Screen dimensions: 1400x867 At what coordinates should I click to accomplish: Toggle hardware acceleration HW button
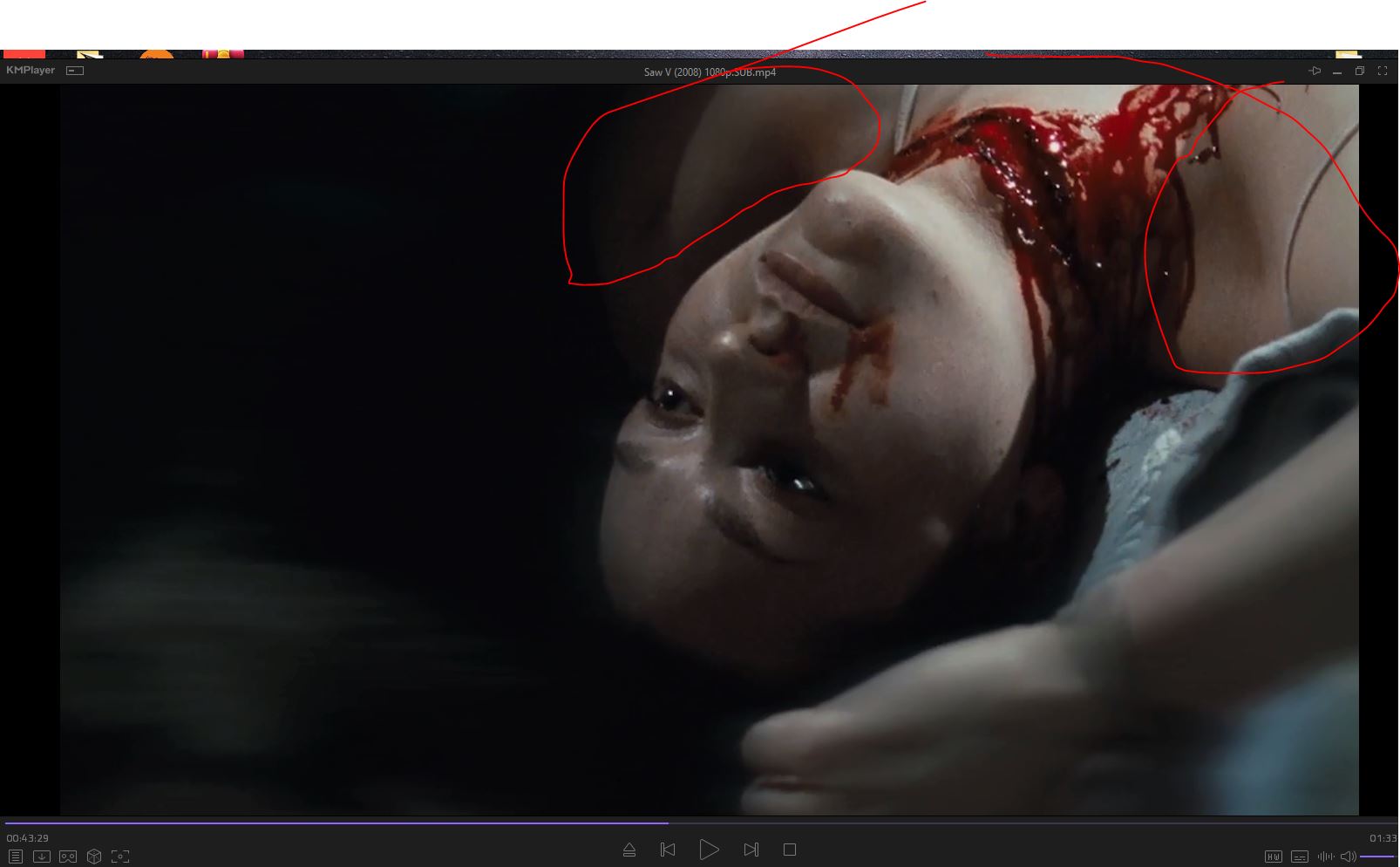(x=1274, y=857)
